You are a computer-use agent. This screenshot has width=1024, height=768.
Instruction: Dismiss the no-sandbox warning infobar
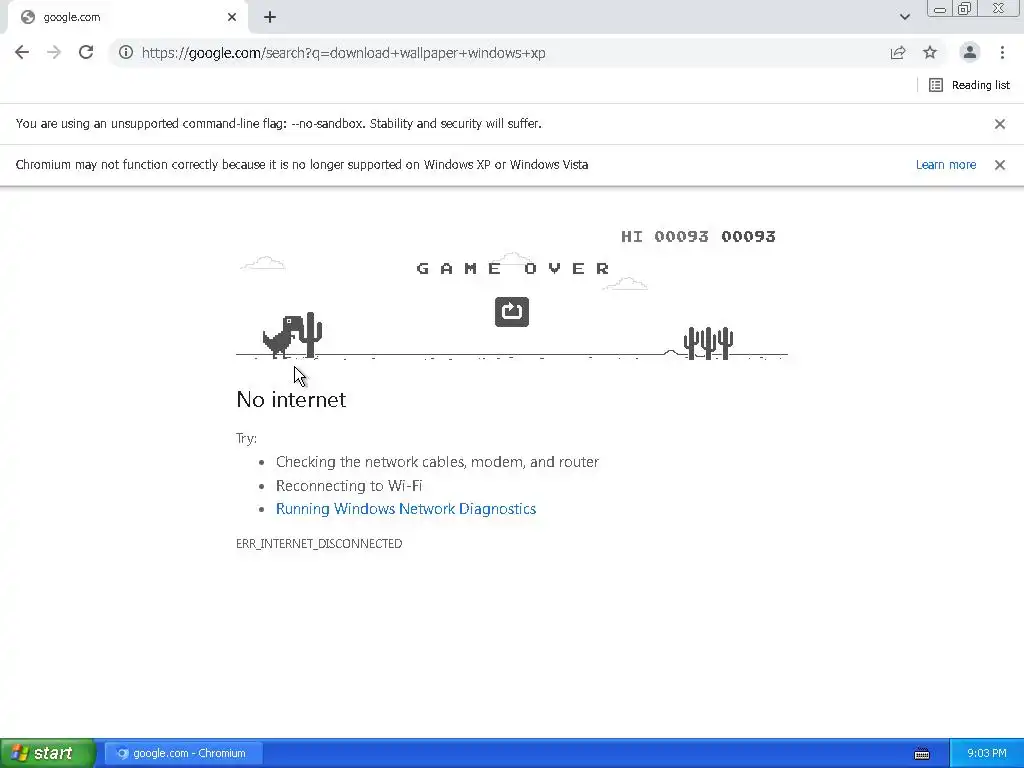[1000, 123]
